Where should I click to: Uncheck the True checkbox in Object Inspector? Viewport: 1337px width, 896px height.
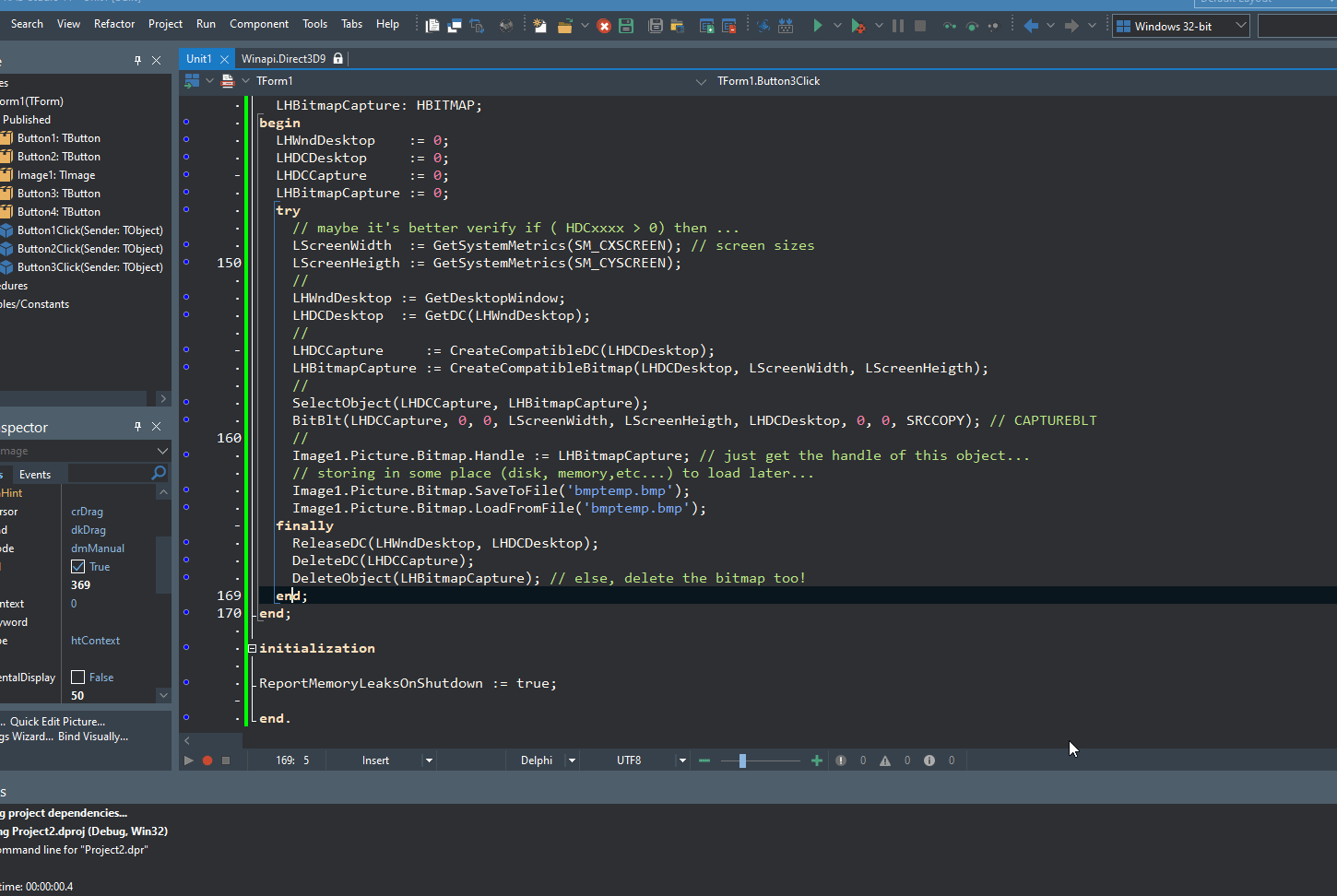pyautogui.click(x=78, y=567)
